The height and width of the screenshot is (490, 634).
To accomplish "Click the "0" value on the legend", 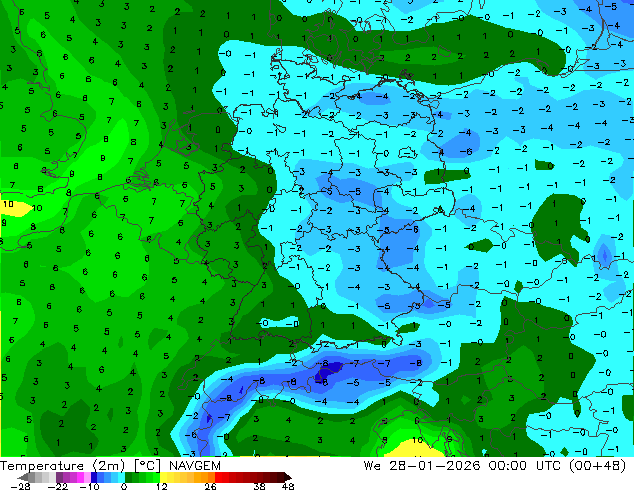I will pos(124,486).
